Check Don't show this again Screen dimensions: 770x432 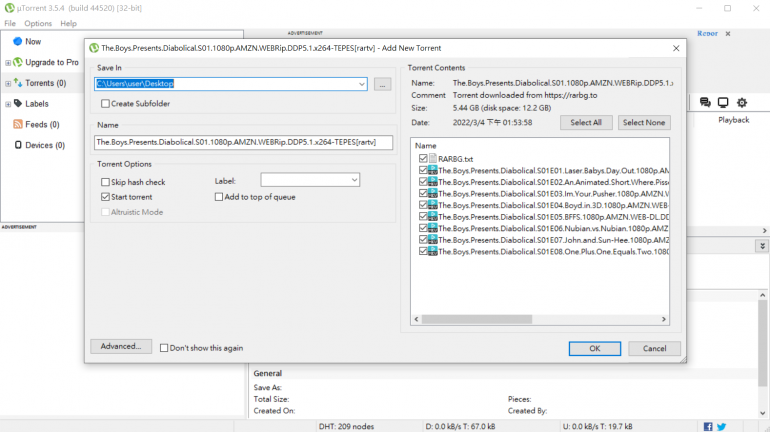[164, 348]
